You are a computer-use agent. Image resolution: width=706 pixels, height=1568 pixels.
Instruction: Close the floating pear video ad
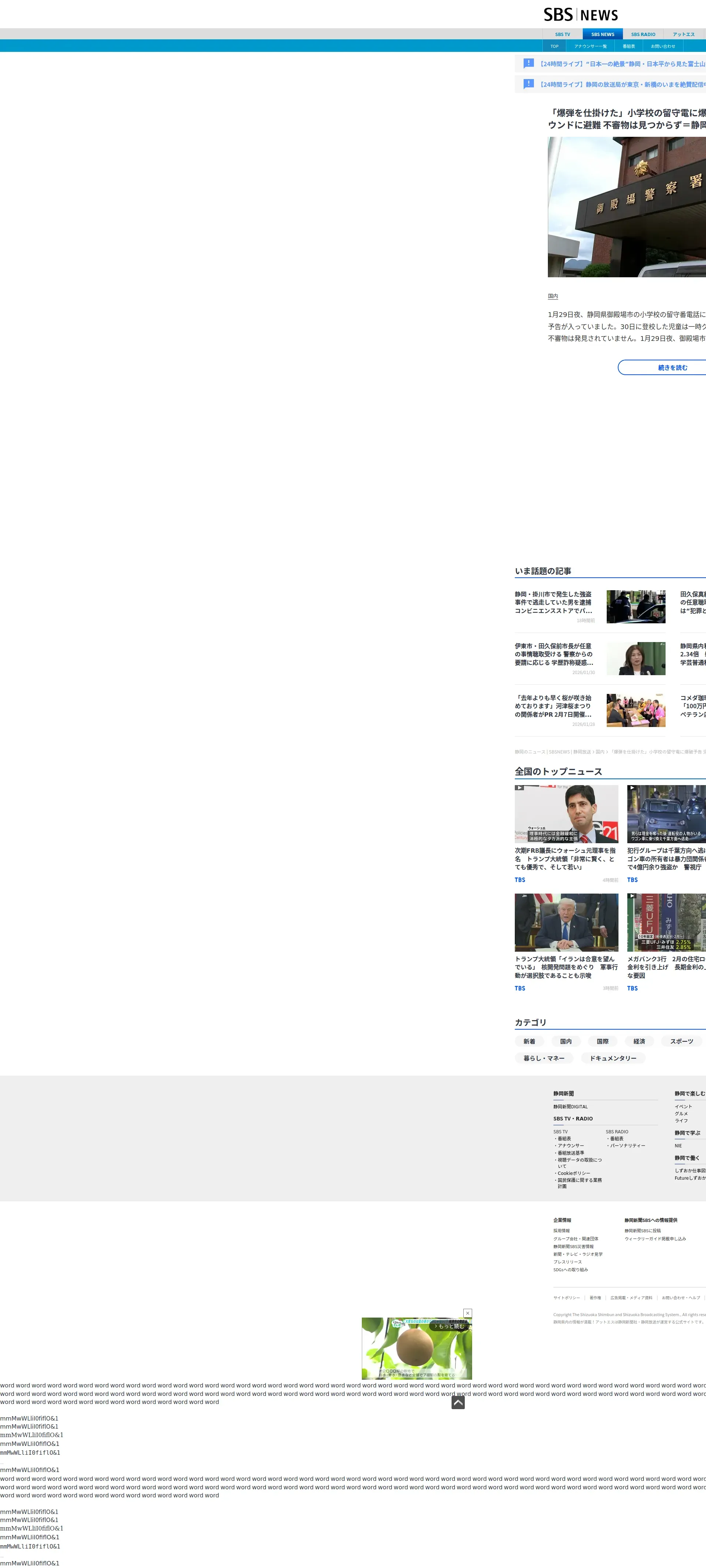(x=467, y=1313)
